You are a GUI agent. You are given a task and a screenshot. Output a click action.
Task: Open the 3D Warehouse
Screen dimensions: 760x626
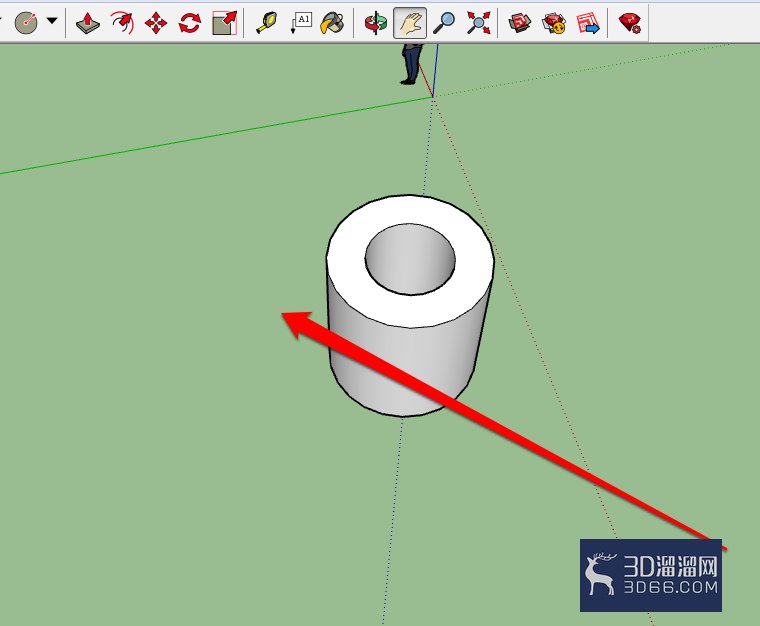(x=519, y=23)
